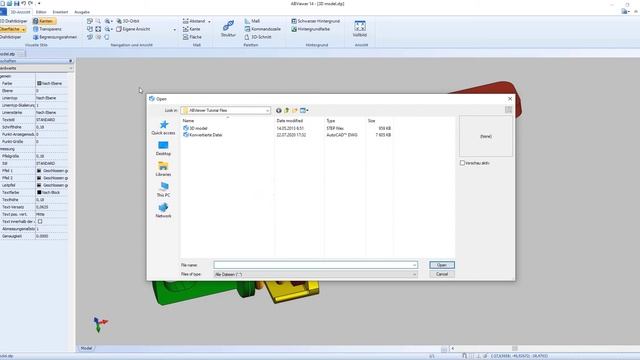
Task: Enable Kanten edge display in ribbon
Action: point(44,21)
